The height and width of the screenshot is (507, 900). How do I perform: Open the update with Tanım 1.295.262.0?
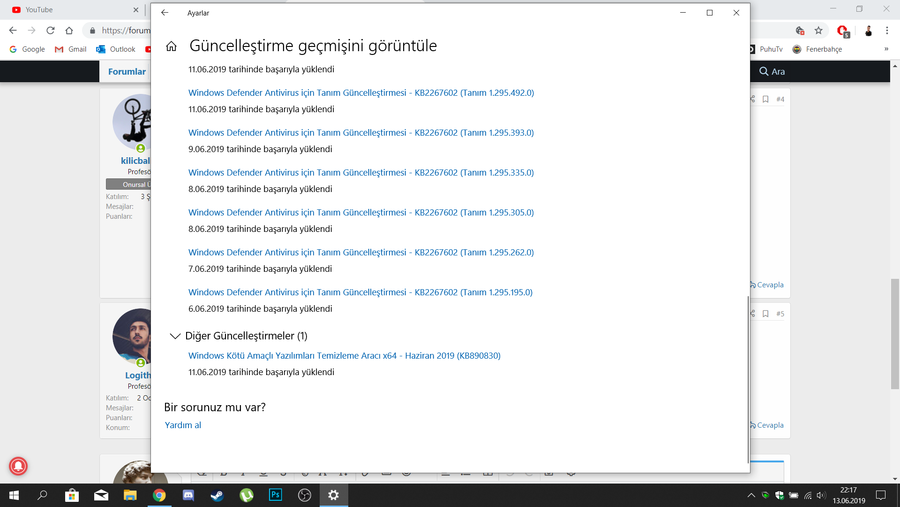[361, 252]
